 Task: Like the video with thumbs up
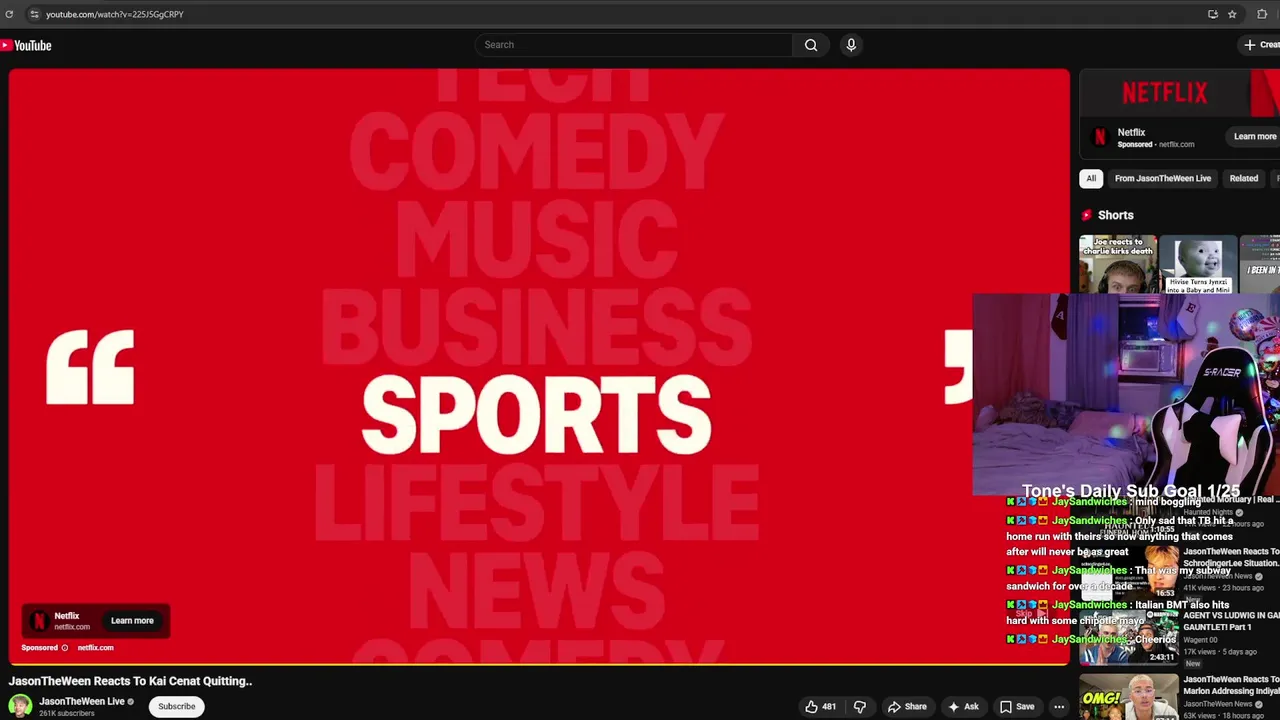pos(820,707)
